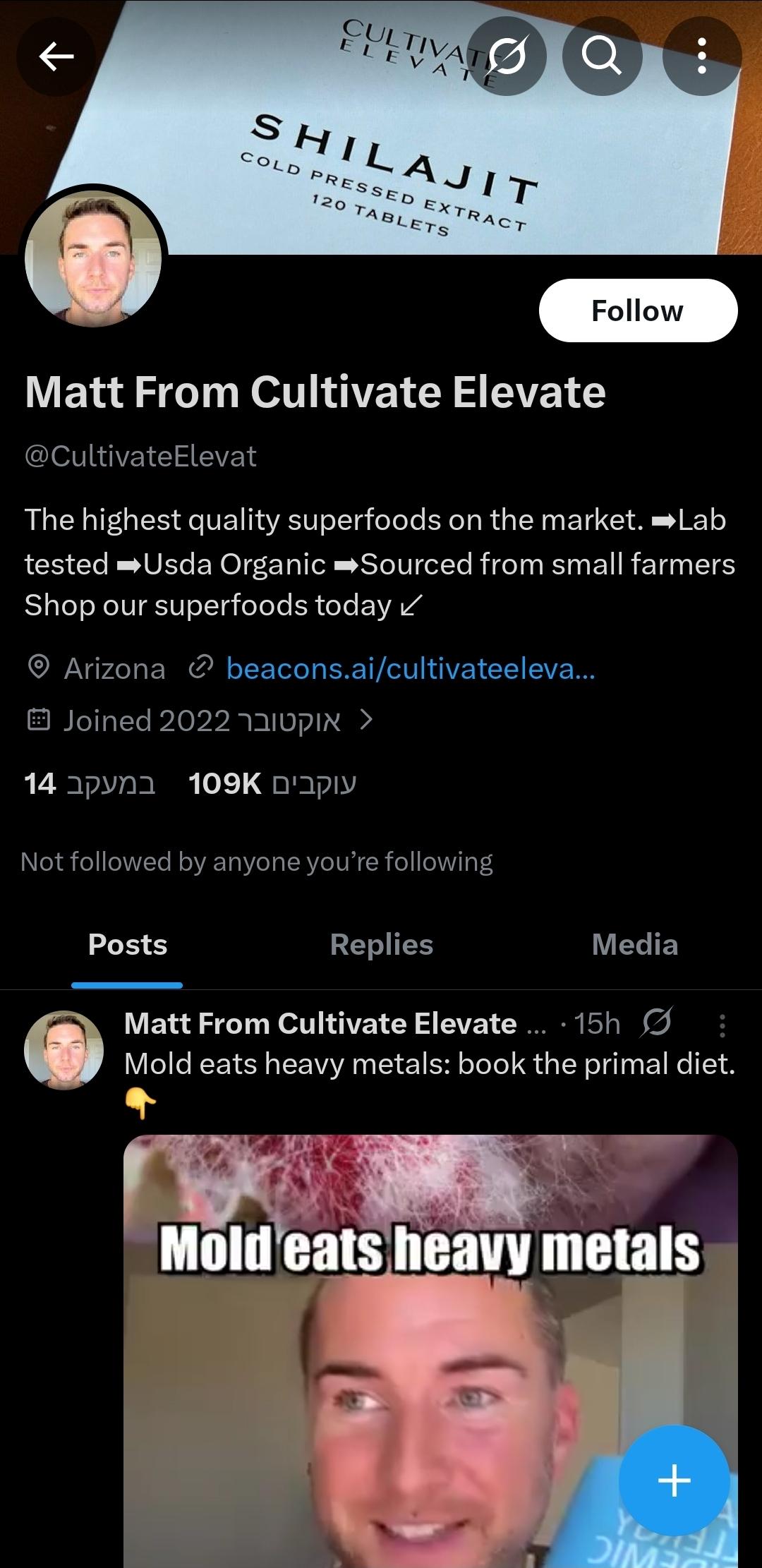The height and width of the screenshot is (1568, 762).
Task: Switch to the Media tab
Action: point(634,944)
